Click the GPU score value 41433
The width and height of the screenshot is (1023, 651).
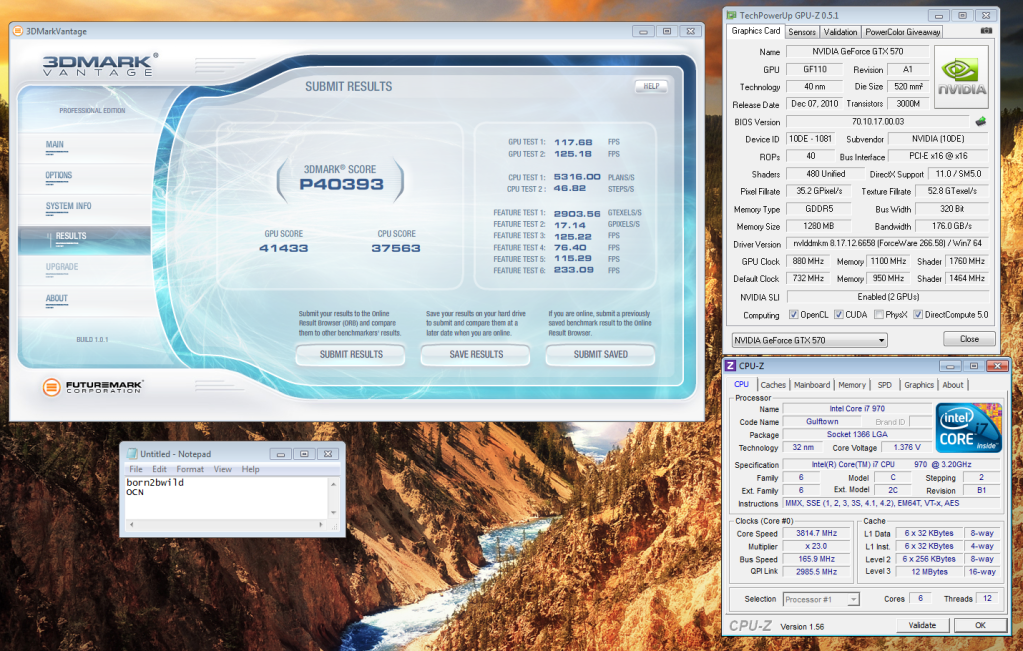pos(284,248)
